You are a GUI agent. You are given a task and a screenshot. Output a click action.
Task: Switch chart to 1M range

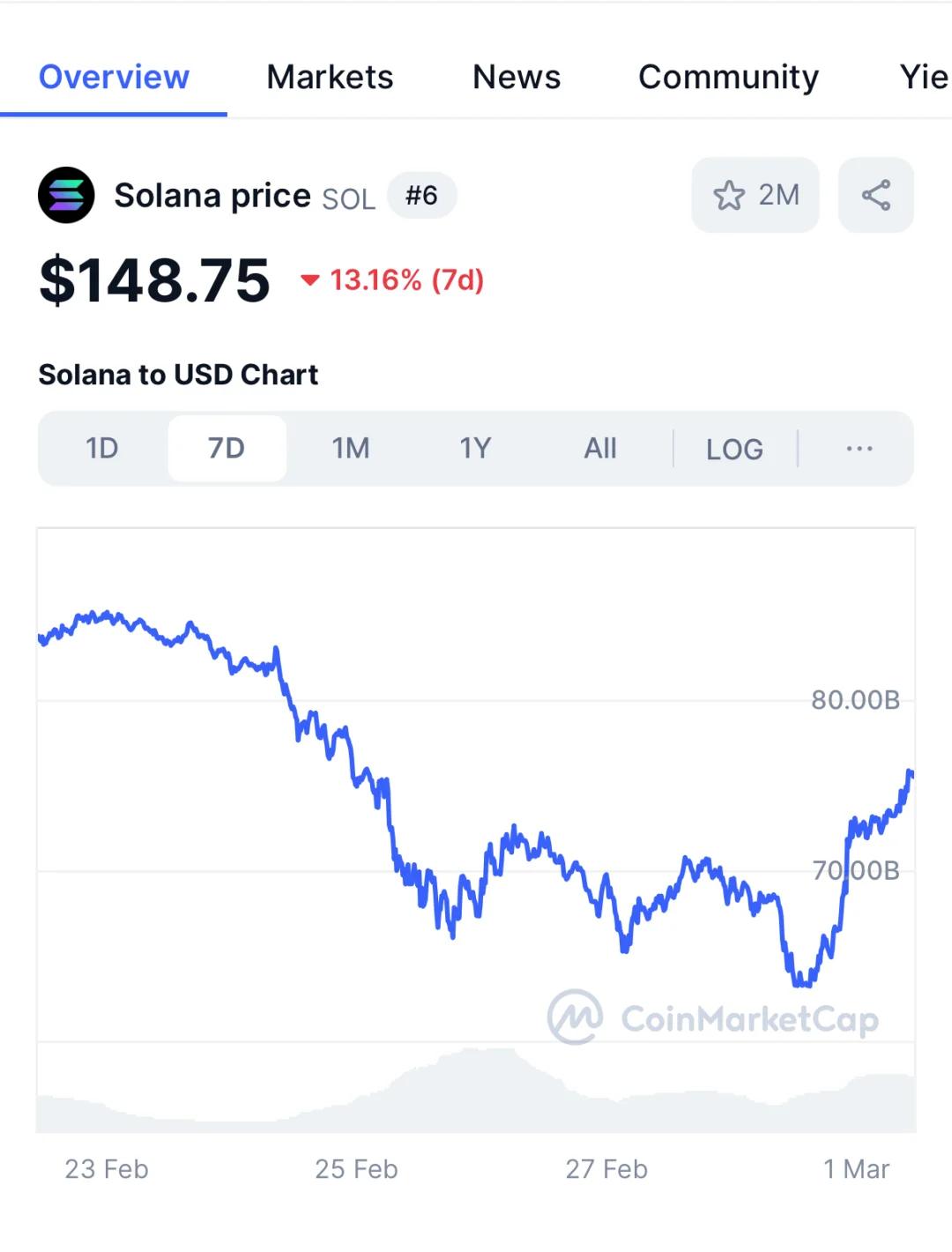[x=351, y=449]
